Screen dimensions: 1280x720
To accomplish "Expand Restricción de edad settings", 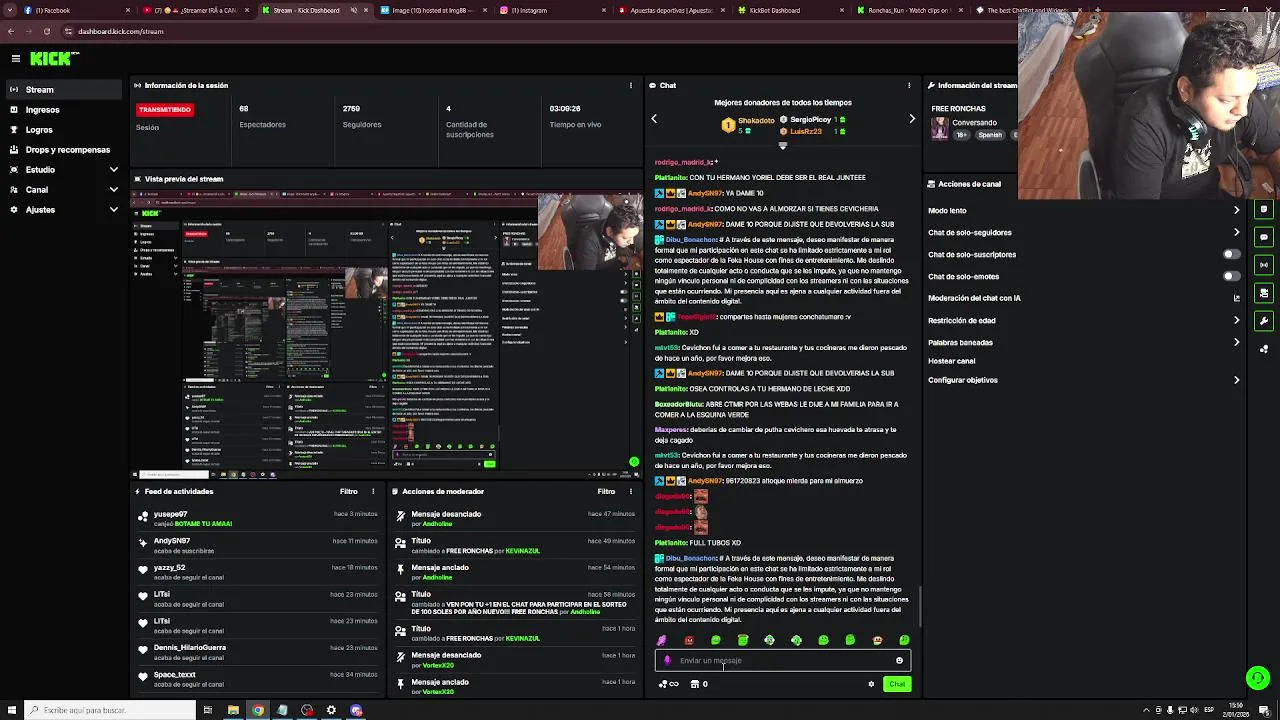I will 1236,321.
